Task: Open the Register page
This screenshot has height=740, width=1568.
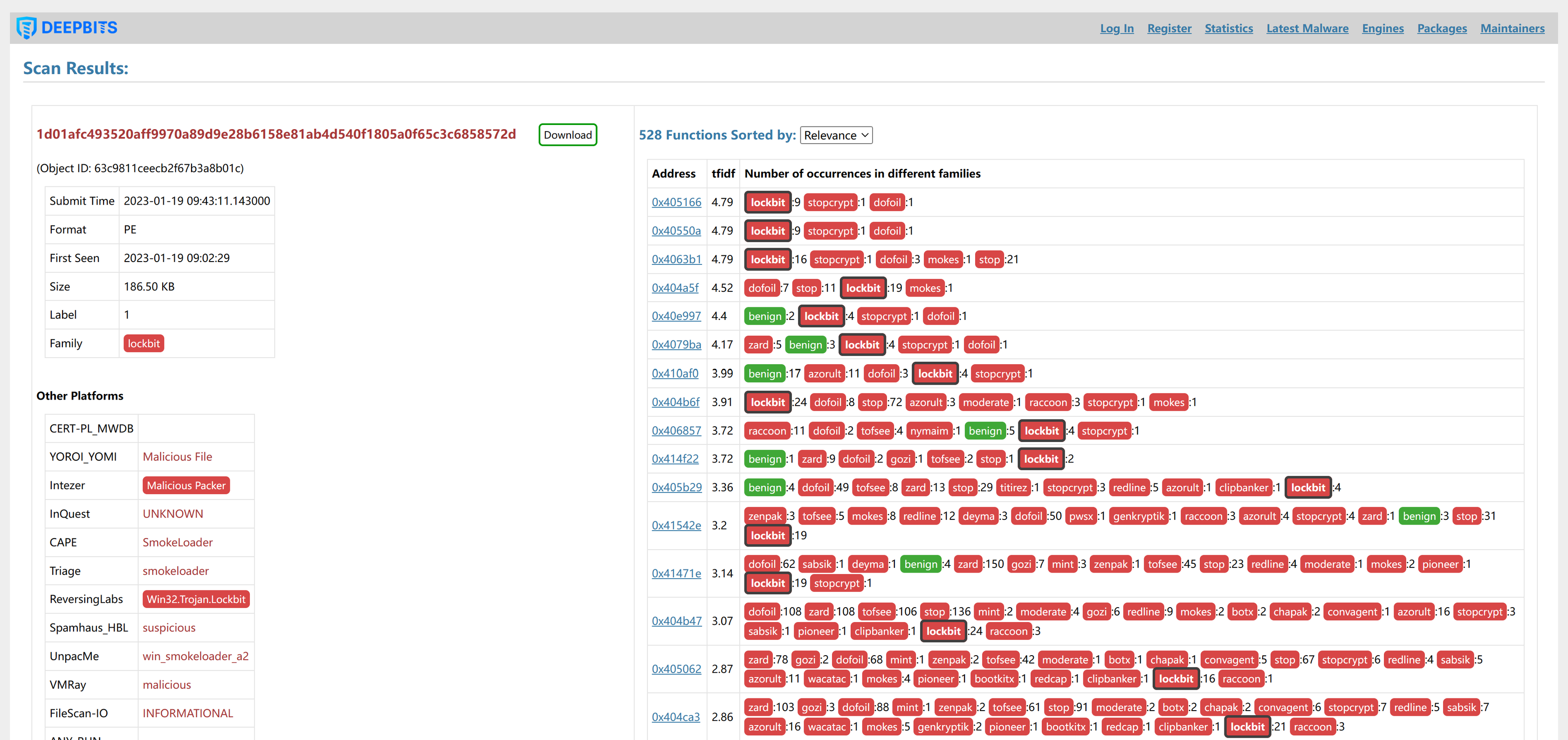Action: coord(1169,28)
